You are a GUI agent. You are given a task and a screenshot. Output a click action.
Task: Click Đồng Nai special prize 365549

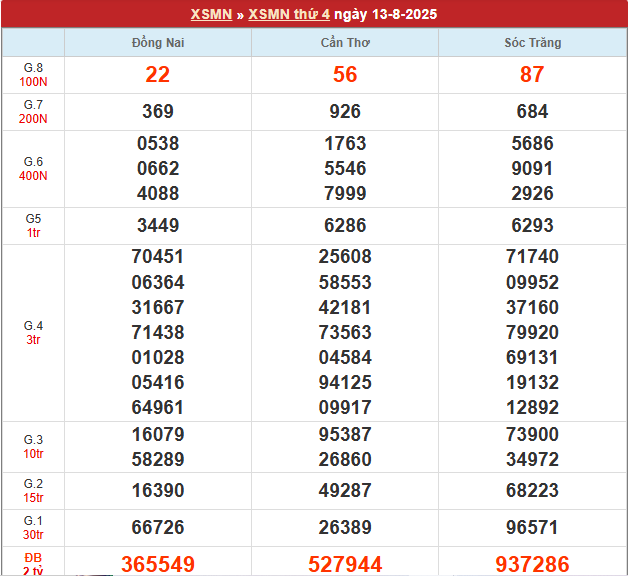coord(158,564)
